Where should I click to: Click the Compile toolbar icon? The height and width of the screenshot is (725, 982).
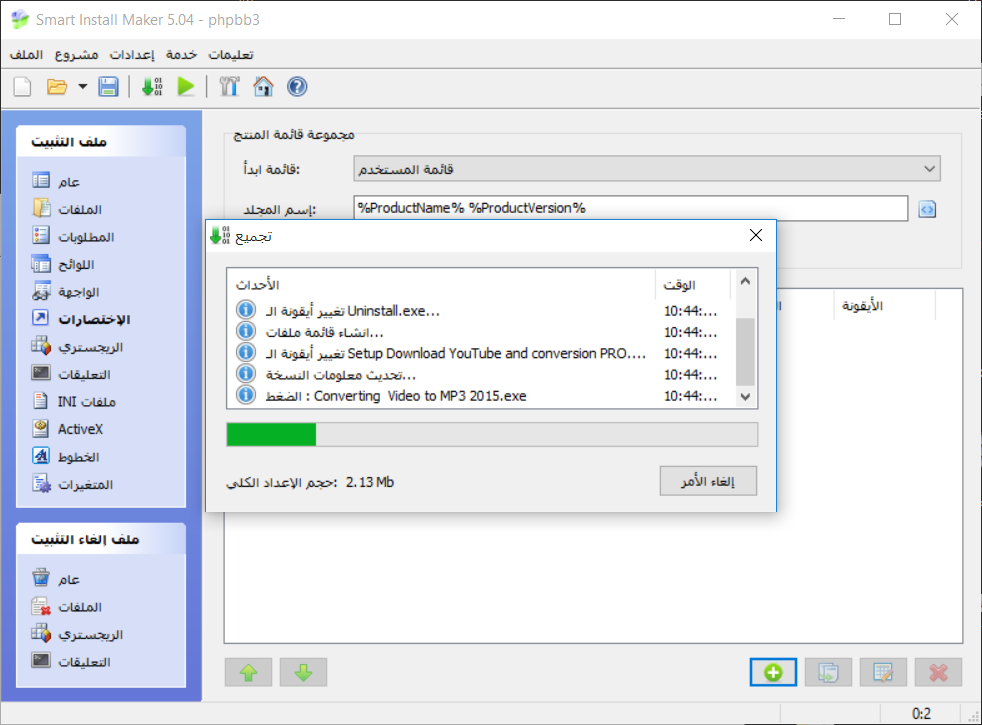coord(152,86)
